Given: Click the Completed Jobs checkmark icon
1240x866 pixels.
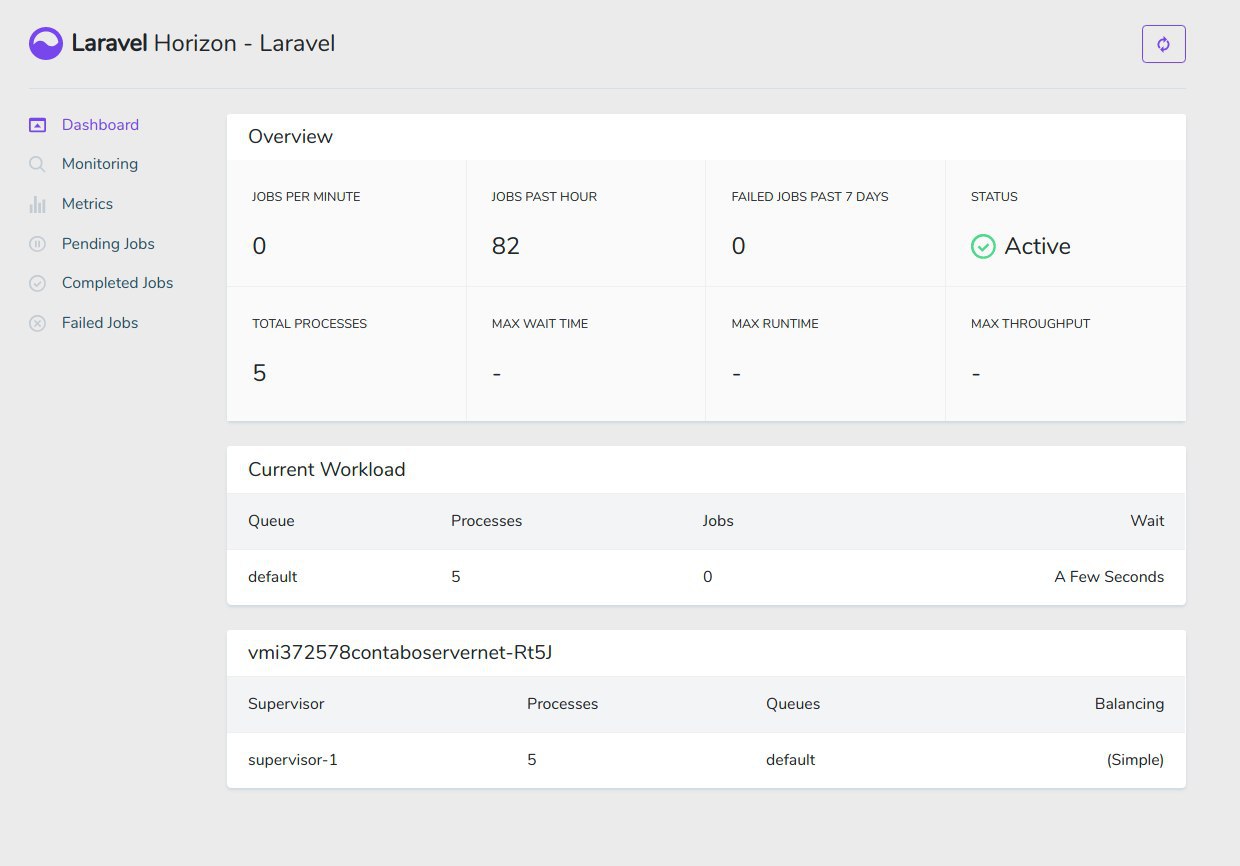Looking at the screenshot, I should [x=38, y=283].
